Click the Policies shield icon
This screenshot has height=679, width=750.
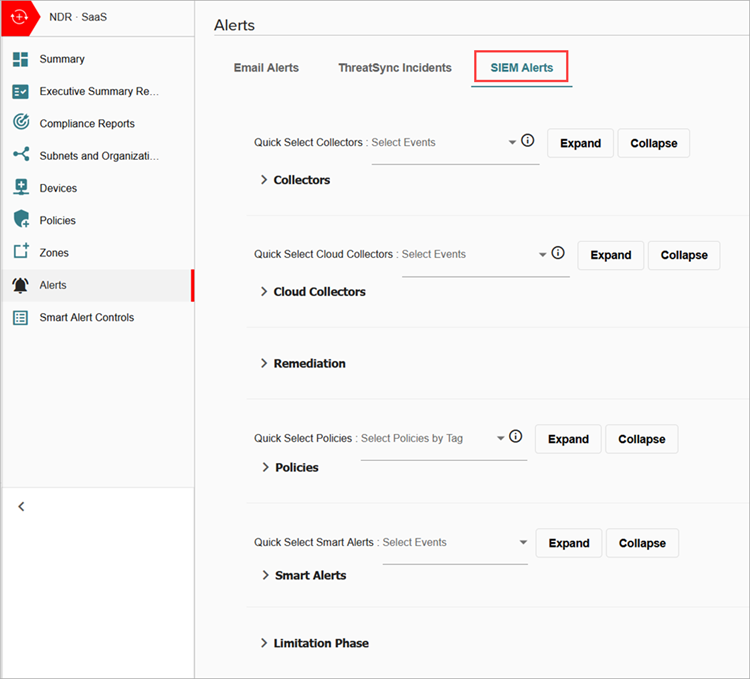(22, 219)
